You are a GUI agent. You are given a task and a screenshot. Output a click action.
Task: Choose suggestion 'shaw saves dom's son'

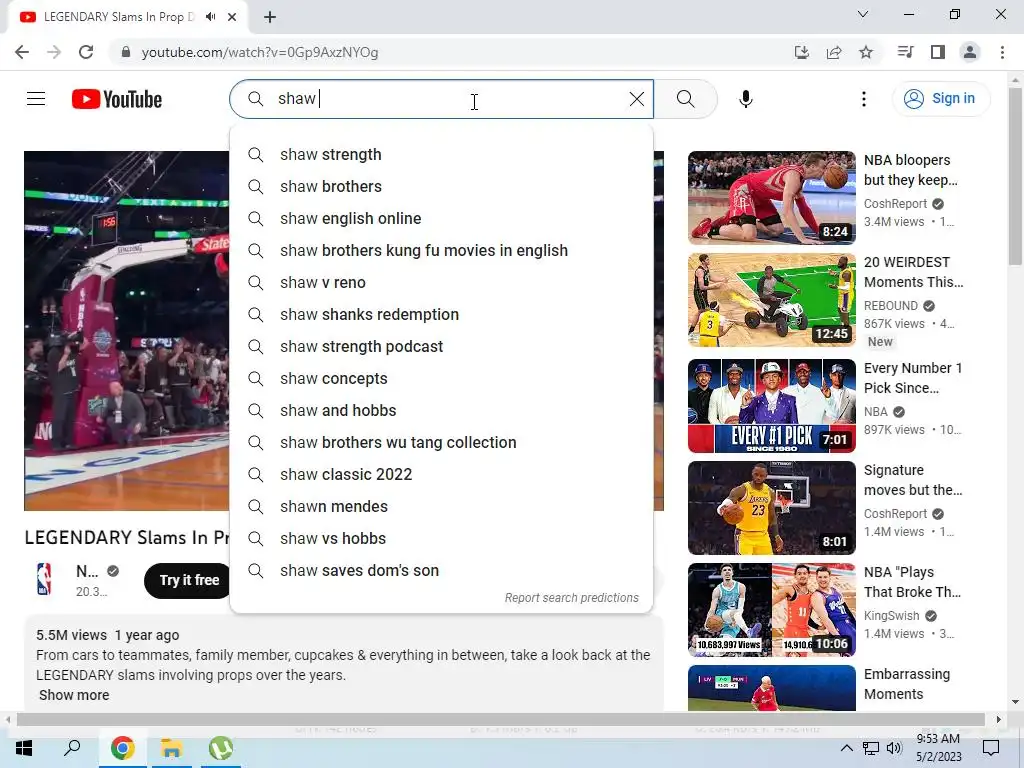pos(441,571)
